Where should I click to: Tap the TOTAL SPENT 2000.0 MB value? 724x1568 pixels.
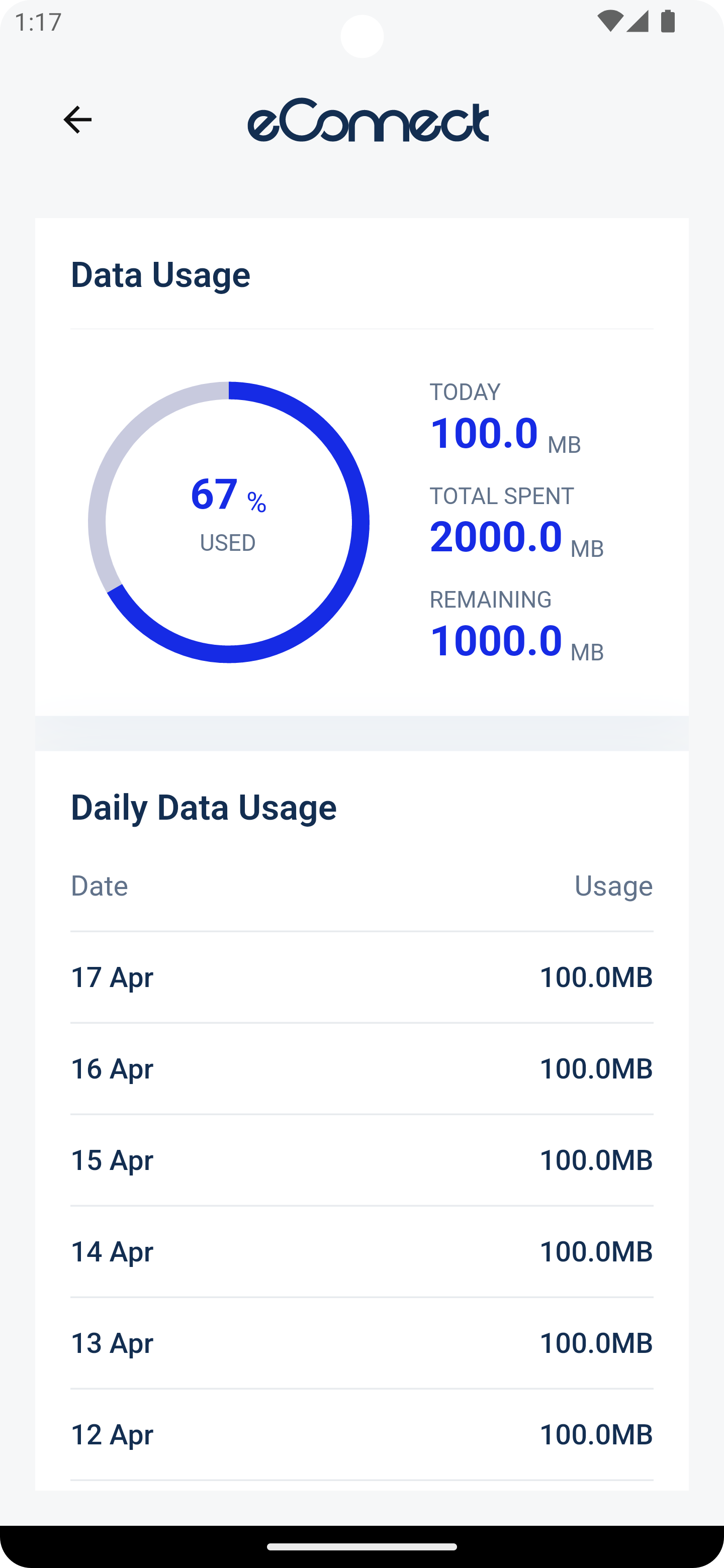516,537
